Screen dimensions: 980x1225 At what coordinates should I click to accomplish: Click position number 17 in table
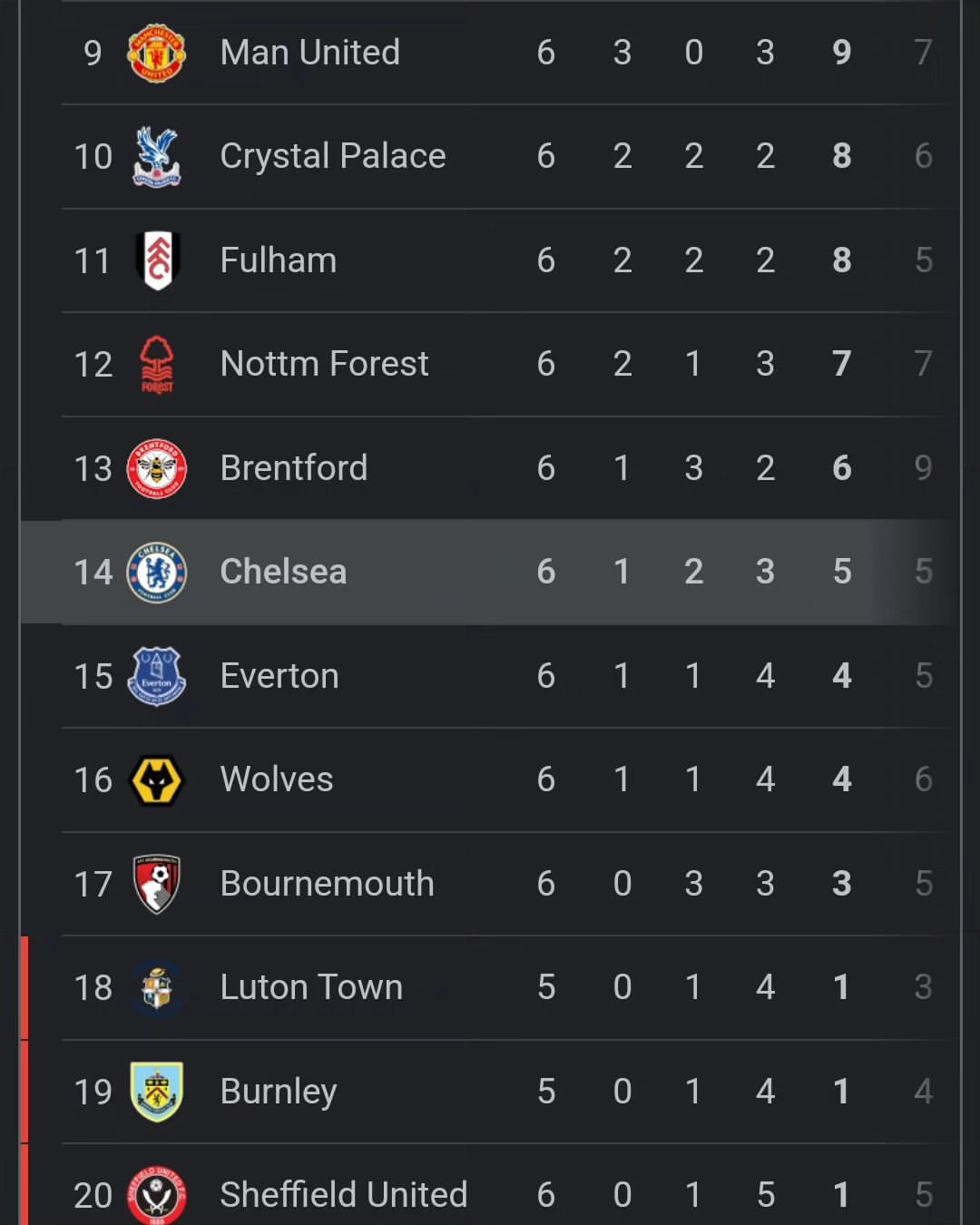(93, 884)
